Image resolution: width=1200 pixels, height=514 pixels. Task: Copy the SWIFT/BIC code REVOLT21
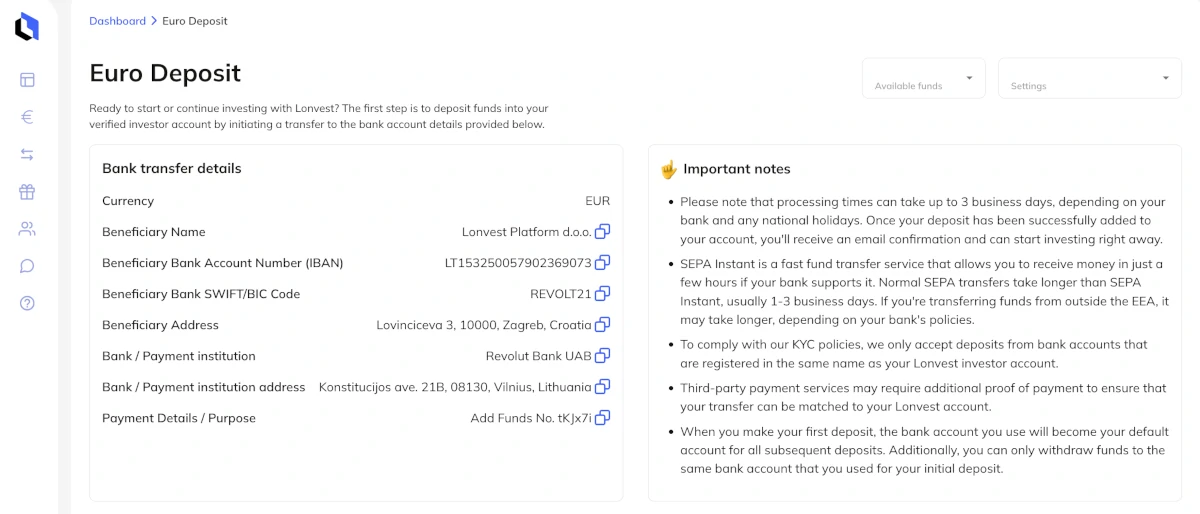[602, 294]
